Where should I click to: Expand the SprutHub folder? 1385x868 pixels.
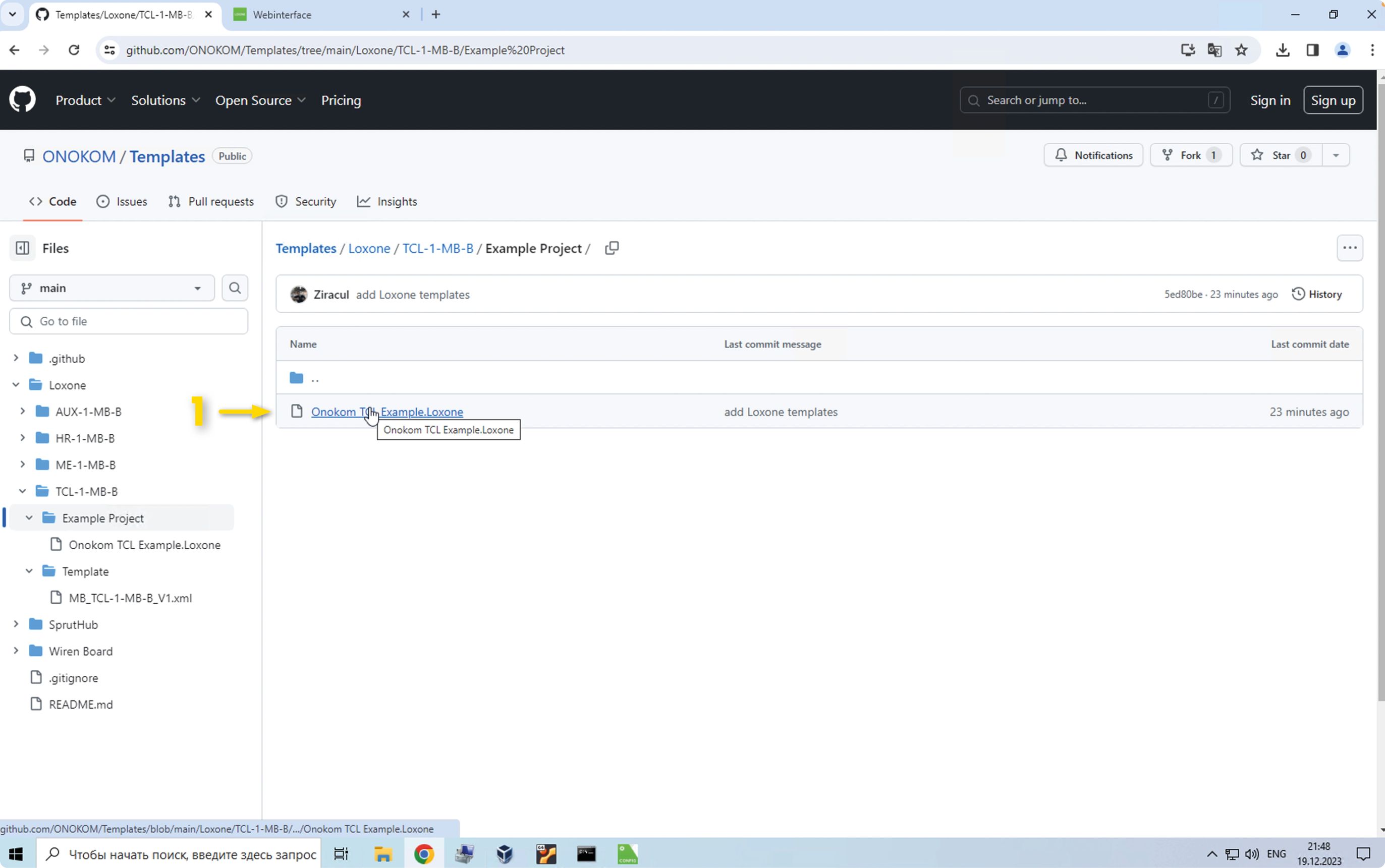click(x=16, y=624)
